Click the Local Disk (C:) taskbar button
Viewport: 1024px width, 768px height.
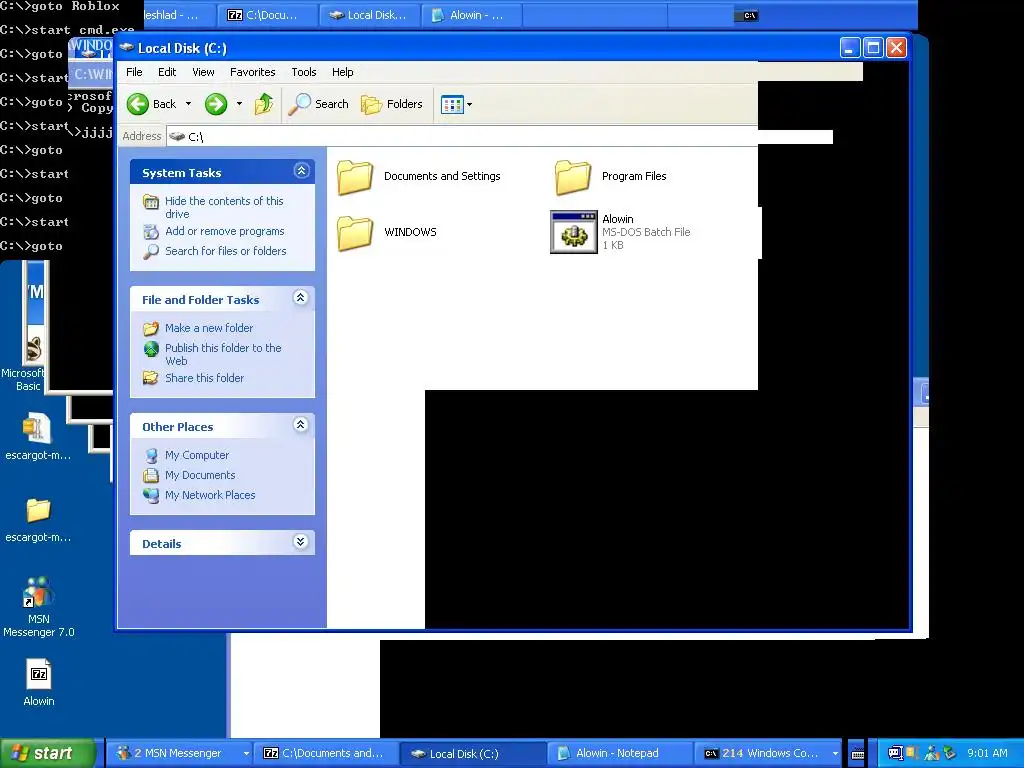472,753
